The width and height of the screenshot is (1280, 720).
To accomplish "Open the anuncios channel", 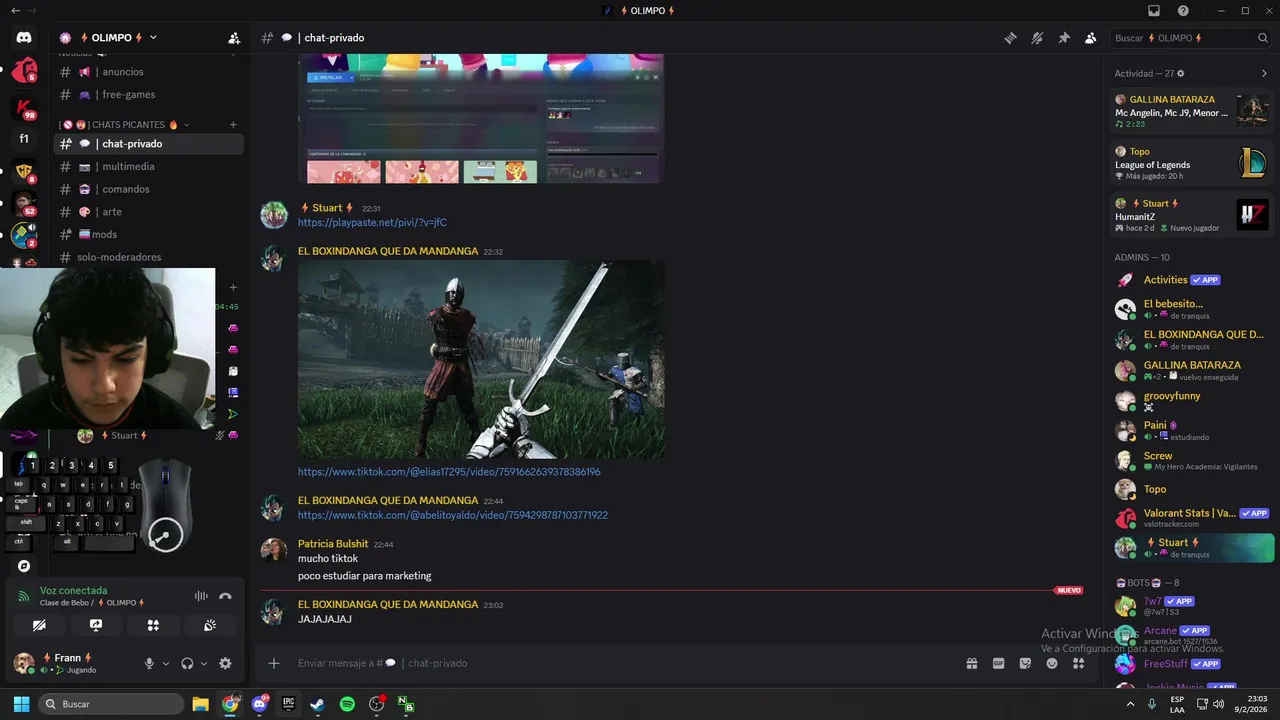I will tap(149, 72).
